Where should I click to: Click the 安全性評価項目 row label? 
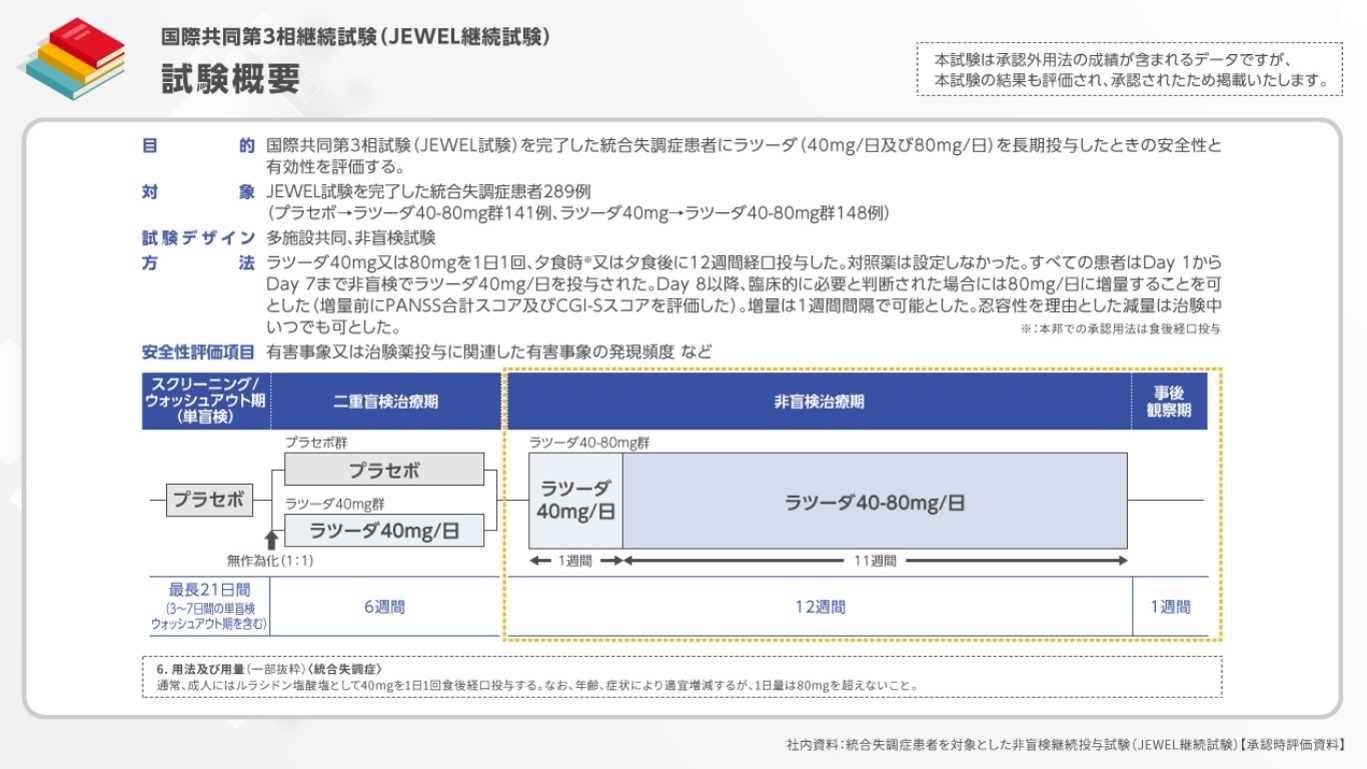pos(198,352)
